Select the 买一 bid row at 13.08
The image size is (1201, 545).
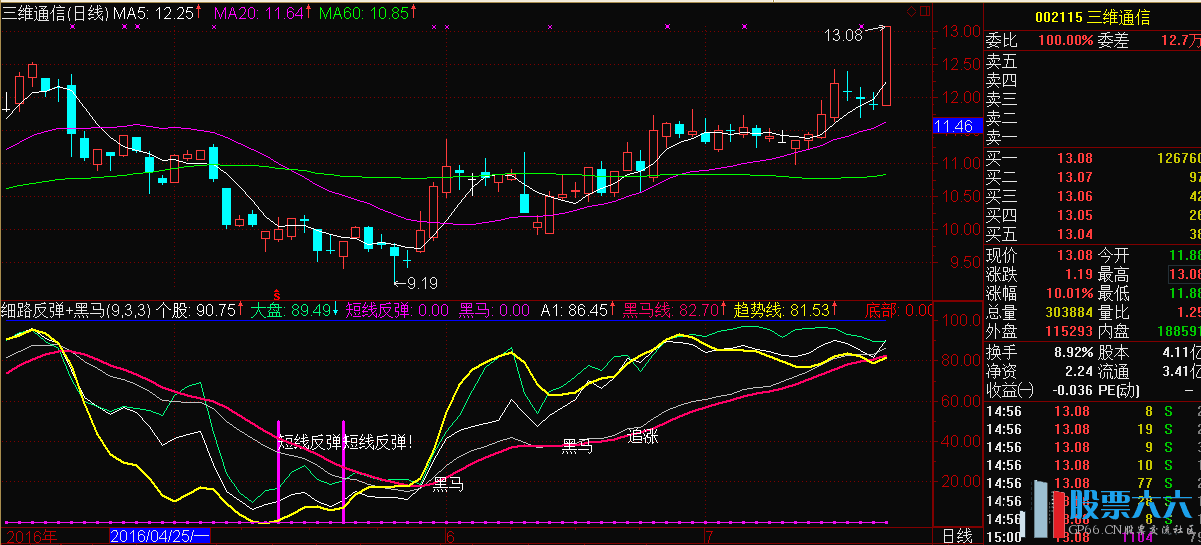click(1092, 158)
